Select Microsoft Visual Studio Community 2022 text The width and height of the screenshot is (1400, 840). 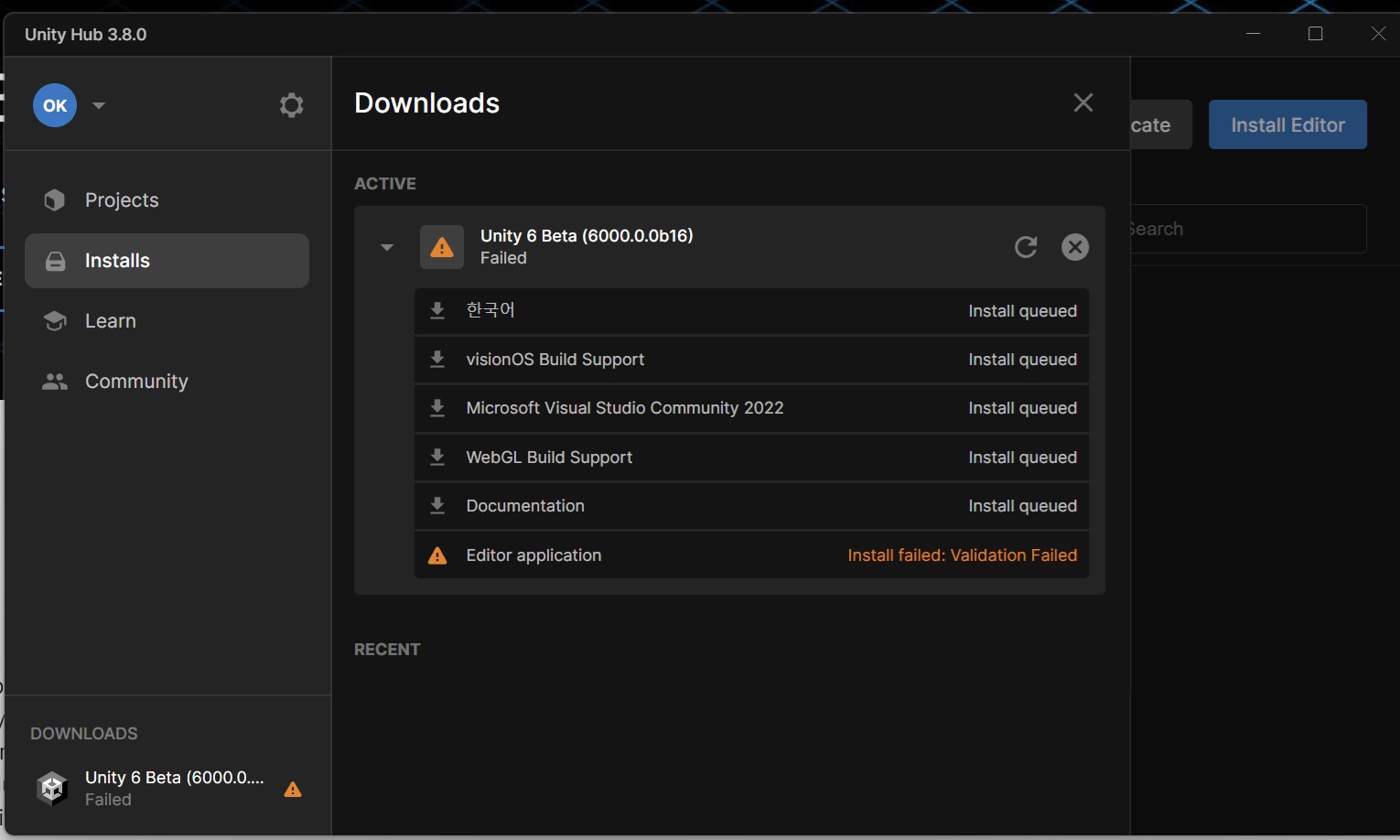coord(625,408)
